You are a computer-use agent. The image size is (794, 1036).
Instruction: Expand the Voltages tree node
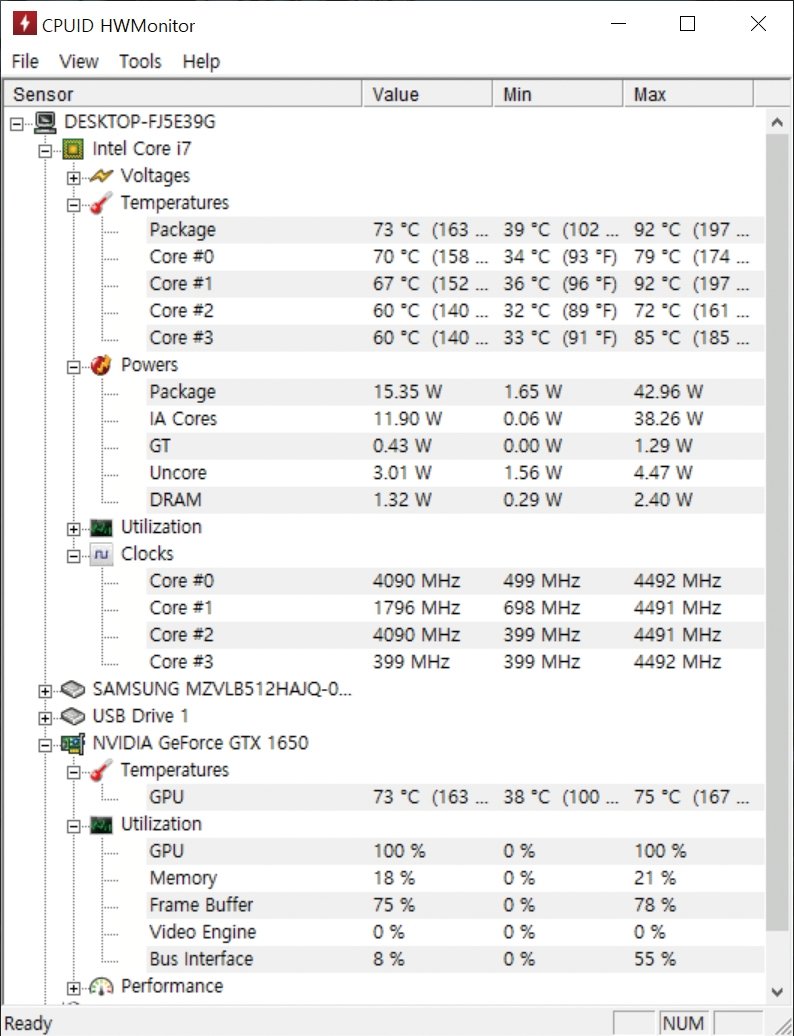73,177
